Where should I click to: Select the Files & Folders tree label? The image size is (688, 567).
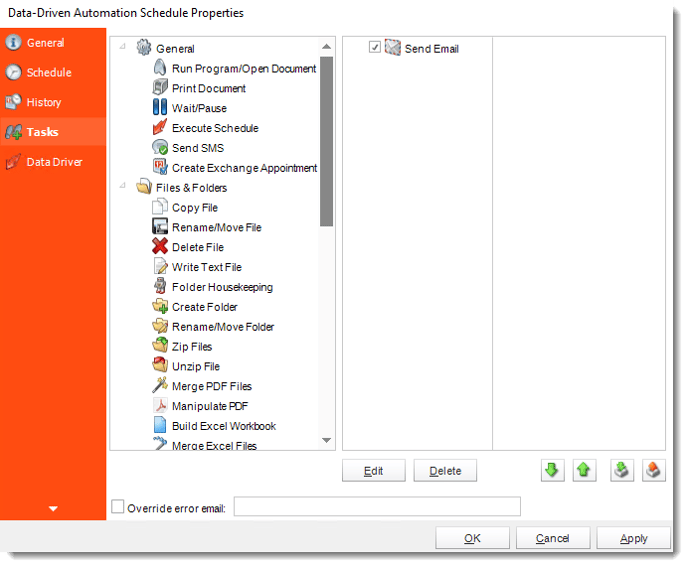point(191,188)
